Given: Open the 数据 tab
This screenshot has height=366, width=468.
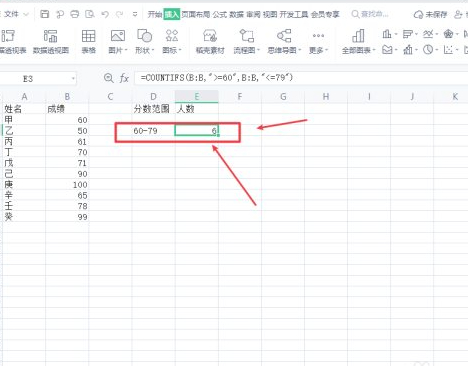Looking at the screenshot, I should [x=236, y=14].
